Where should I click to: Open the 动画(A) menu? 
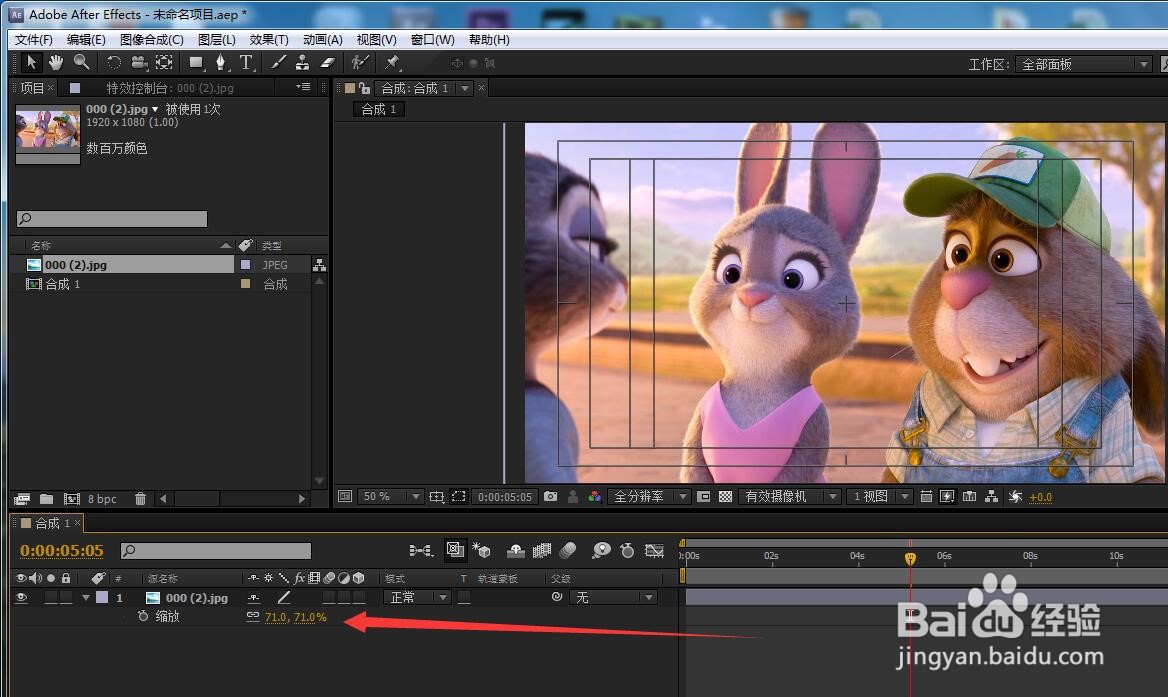pos(323,39)
